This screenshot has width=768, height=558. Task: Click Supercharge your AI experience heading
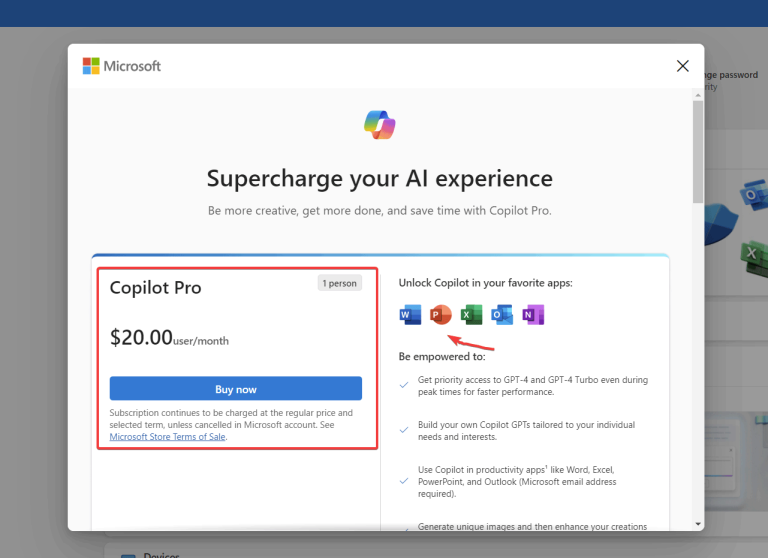[x=380, y=178]
